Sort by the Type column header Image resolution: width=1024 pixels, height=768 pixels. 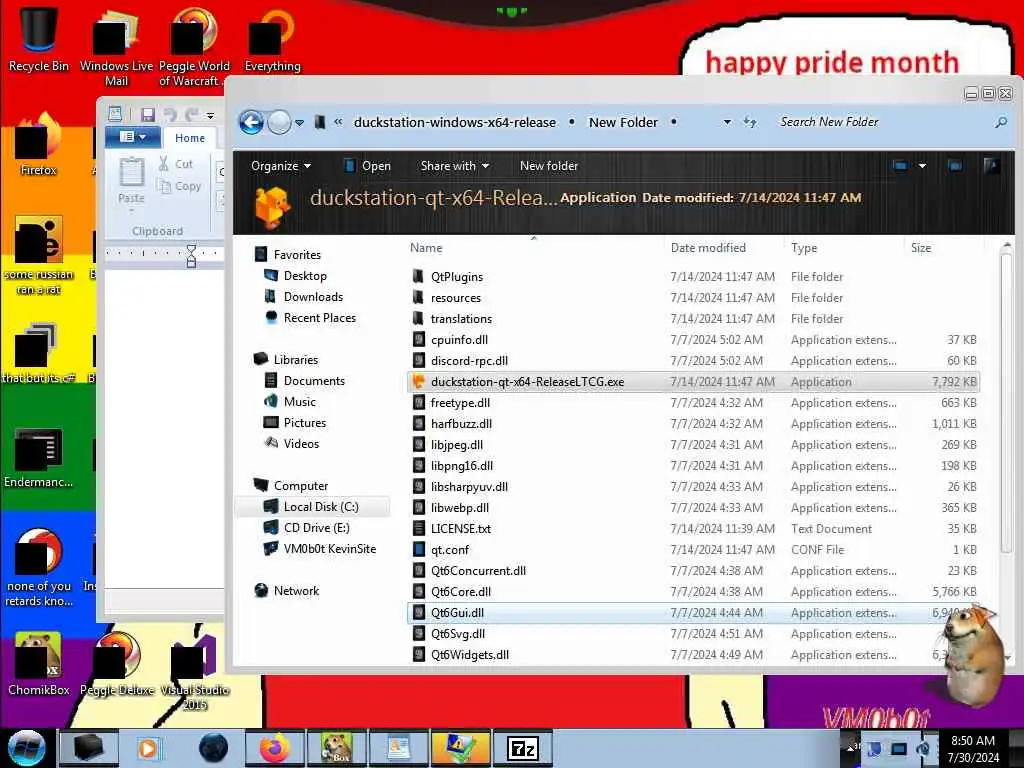tap(804, 248)
